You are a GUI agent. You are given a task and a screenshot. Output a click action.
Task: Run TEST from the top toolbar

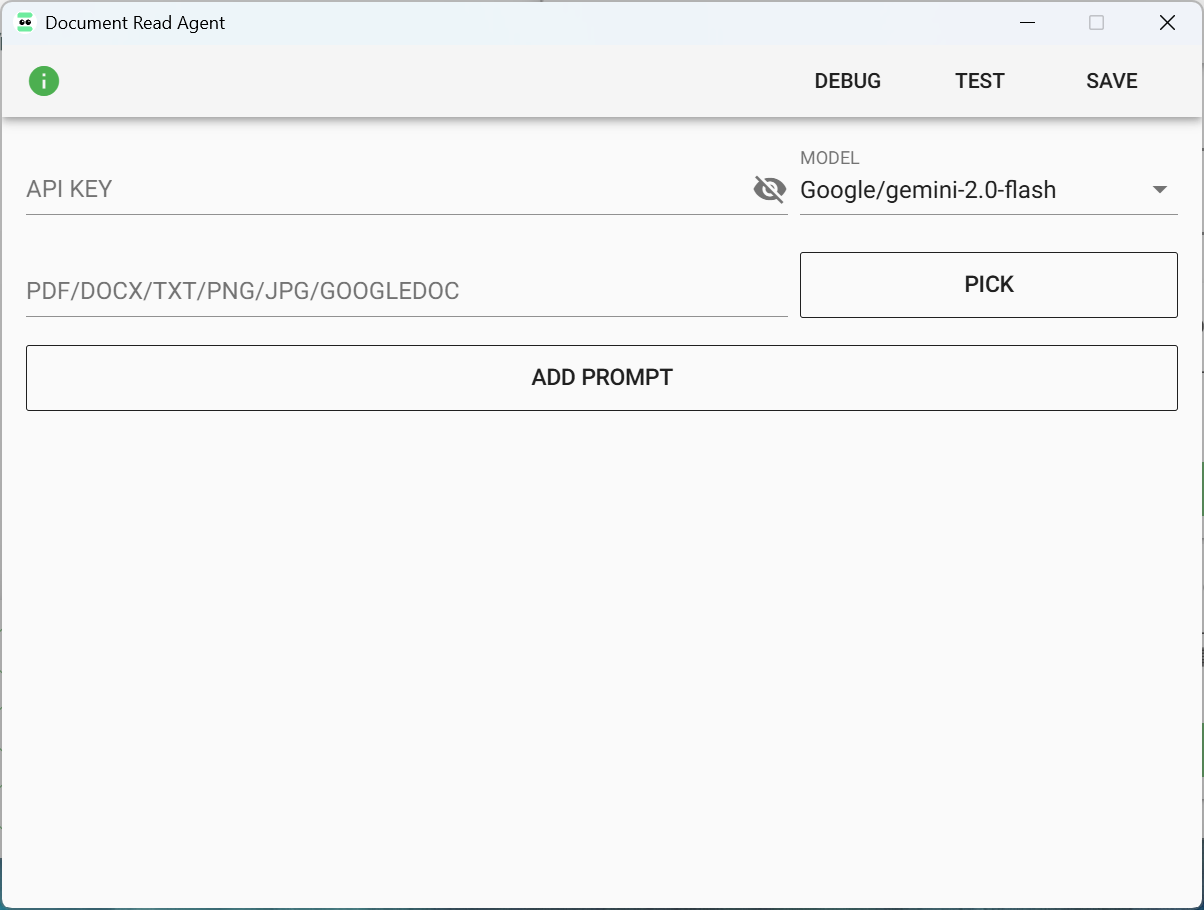[x=979, y=81]
